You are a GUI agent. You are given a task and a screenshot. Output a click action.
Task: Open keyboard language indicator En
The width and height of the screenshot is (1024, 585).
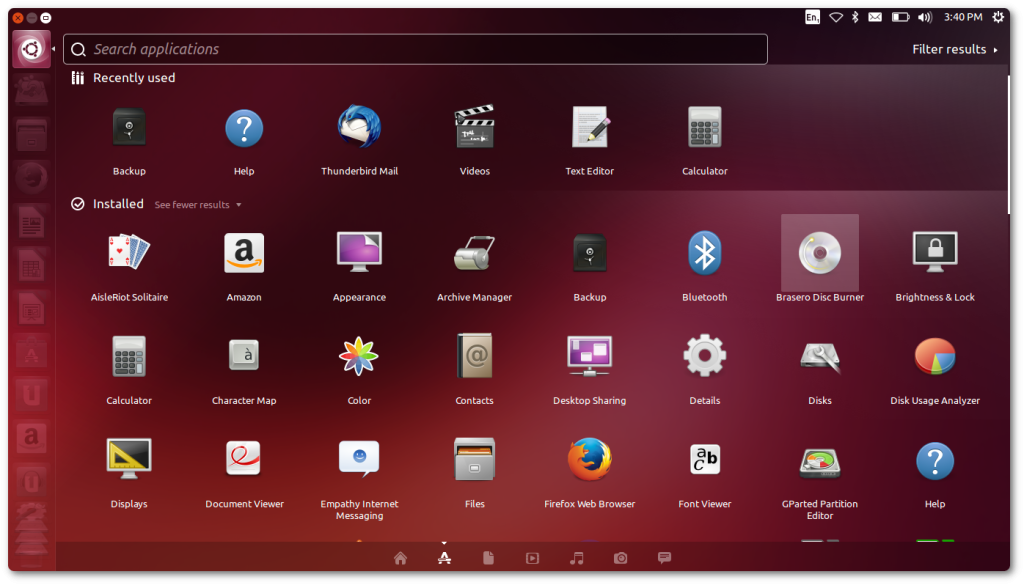click(812, 18)
